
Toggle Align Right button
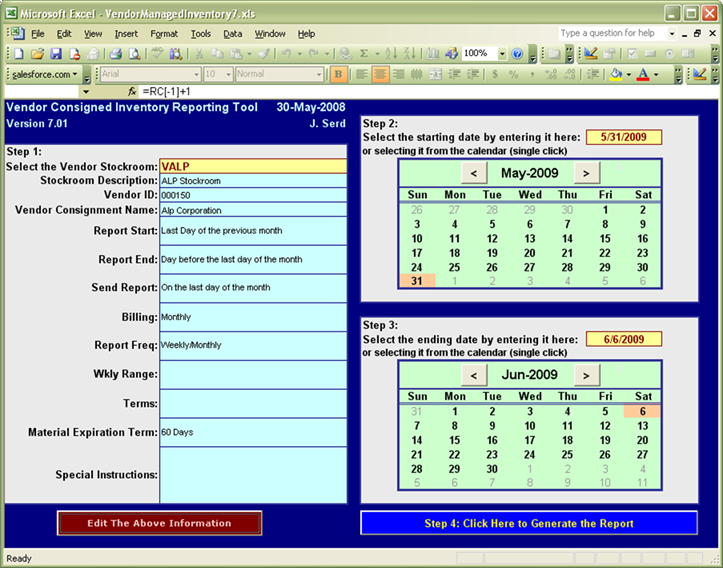[x=398, y=74]
